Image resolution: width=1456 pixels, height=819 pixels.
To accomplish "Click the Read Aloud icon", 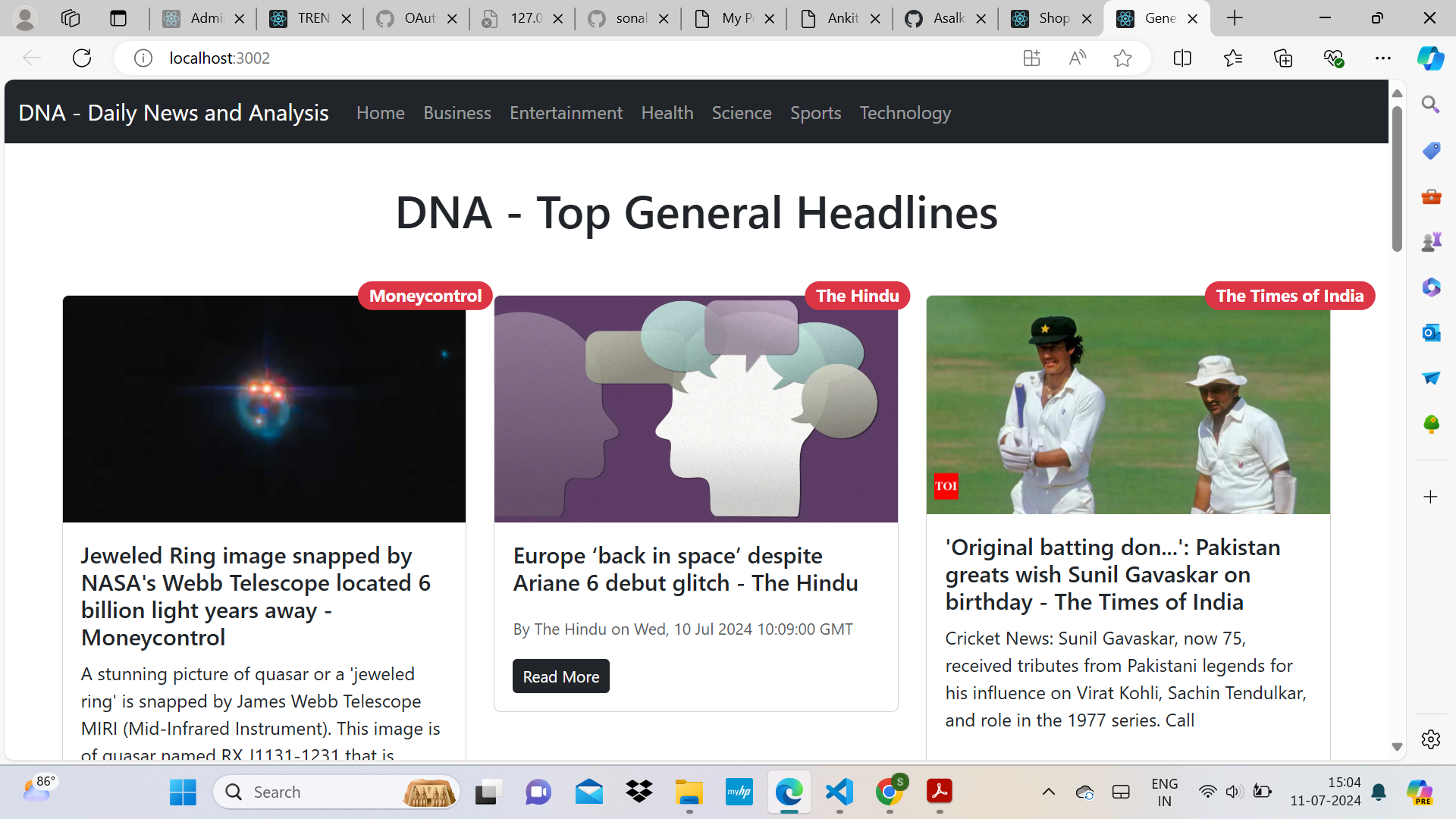I will coord(1077,58).
